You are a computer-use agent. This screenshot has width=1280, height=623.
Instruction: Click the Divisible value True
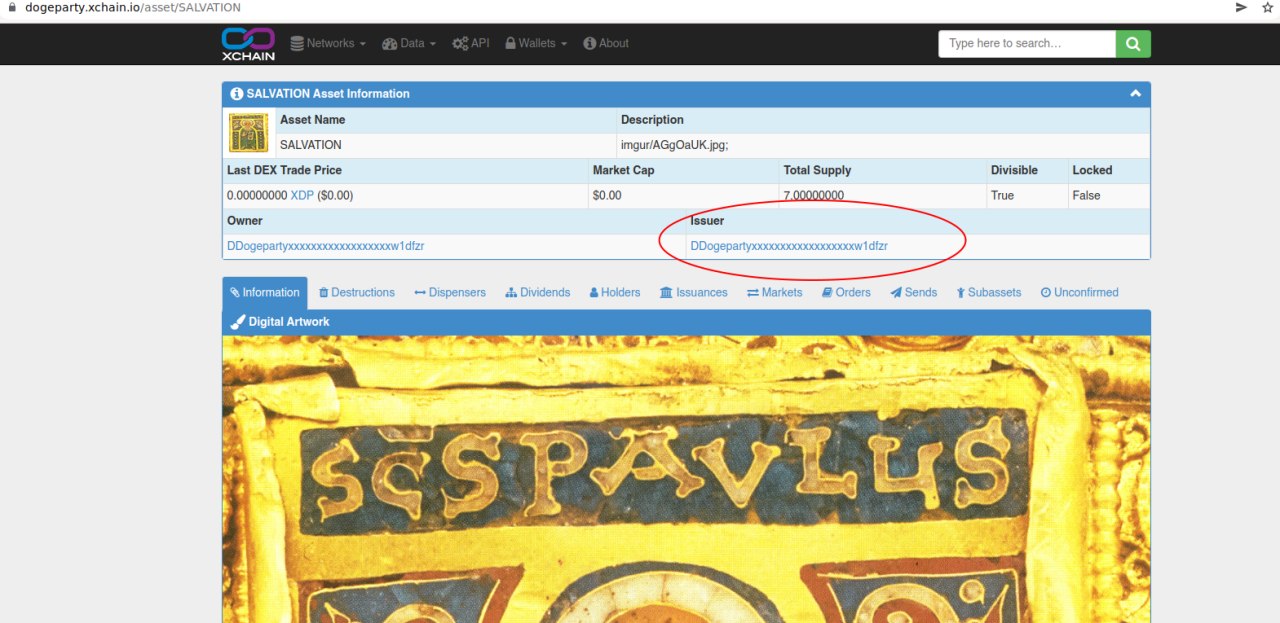point(1002,195)
